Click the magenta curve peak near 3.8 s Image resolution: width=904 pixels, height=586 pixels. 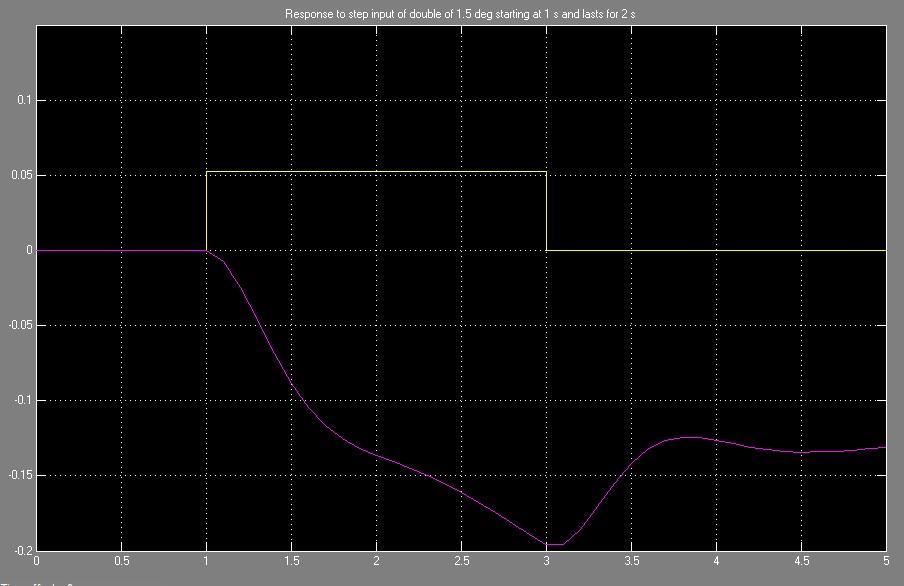click(691, 437)
